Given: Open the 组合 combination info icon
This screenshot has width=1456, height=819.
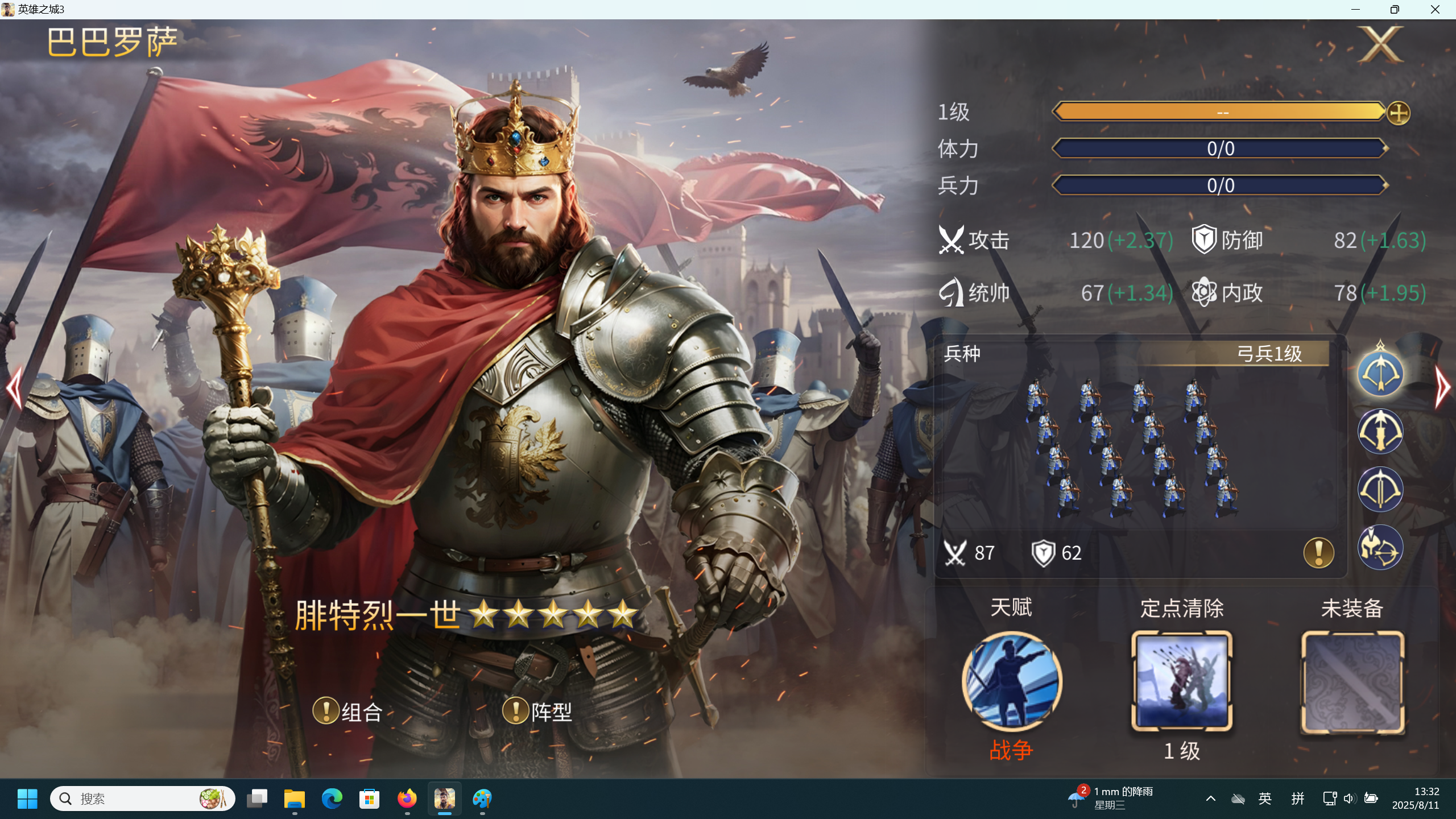Looking at the screenshot, I should pyautogui.click(x=326, y=711).
